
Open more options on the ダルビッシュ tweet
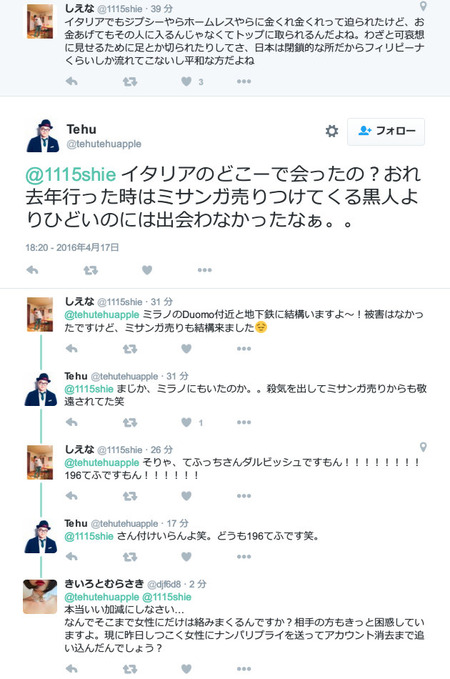[244, 496]
